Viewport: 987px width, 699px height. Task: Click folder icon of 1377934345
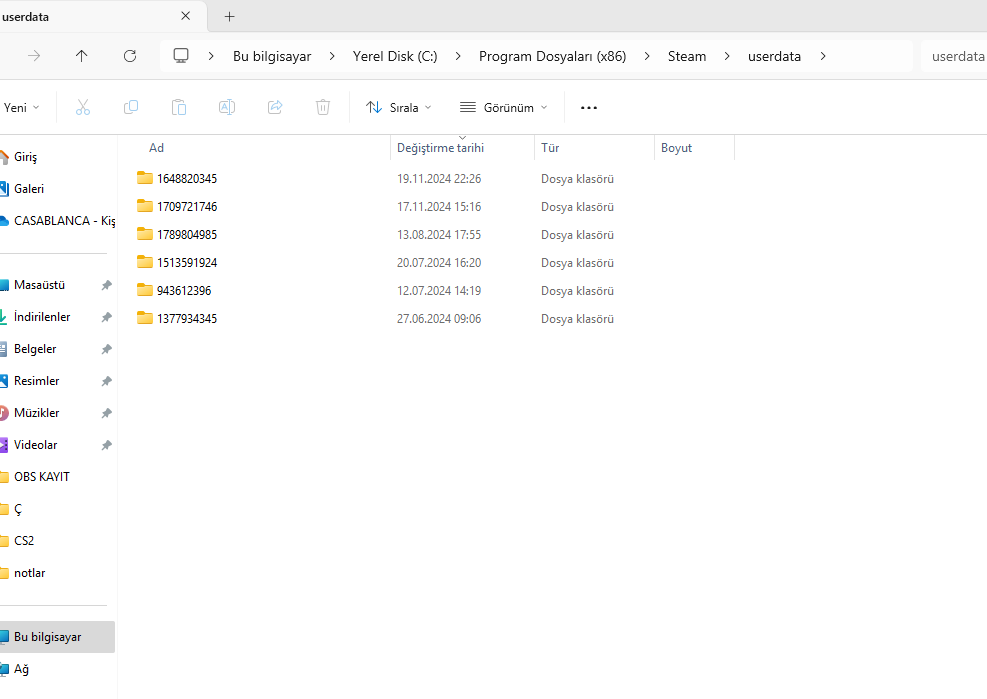click(145, 318)
